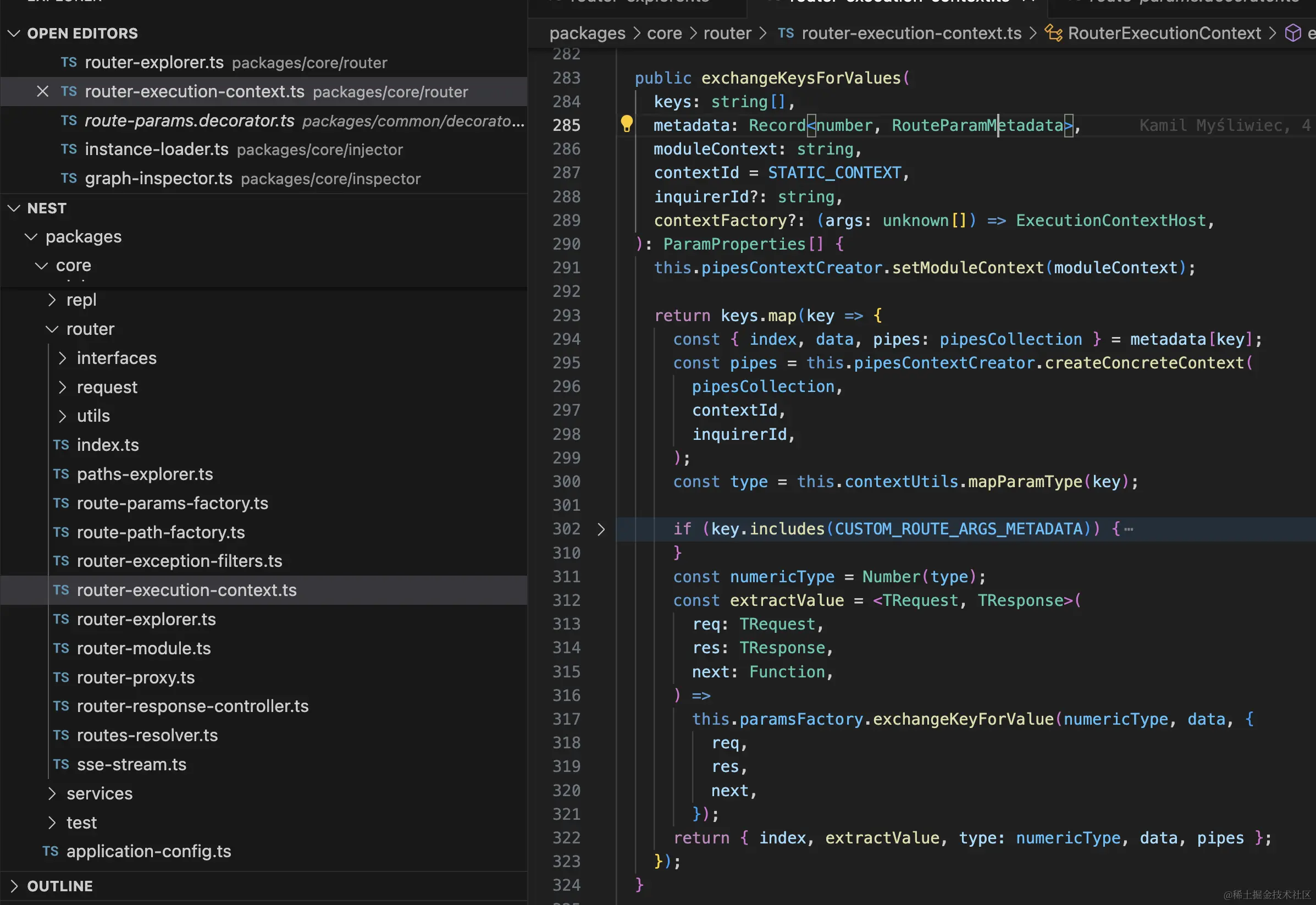Open router-explorer.ts in file tree
This screenshot has width=1316, height=905.
click(x=263, y=619)
